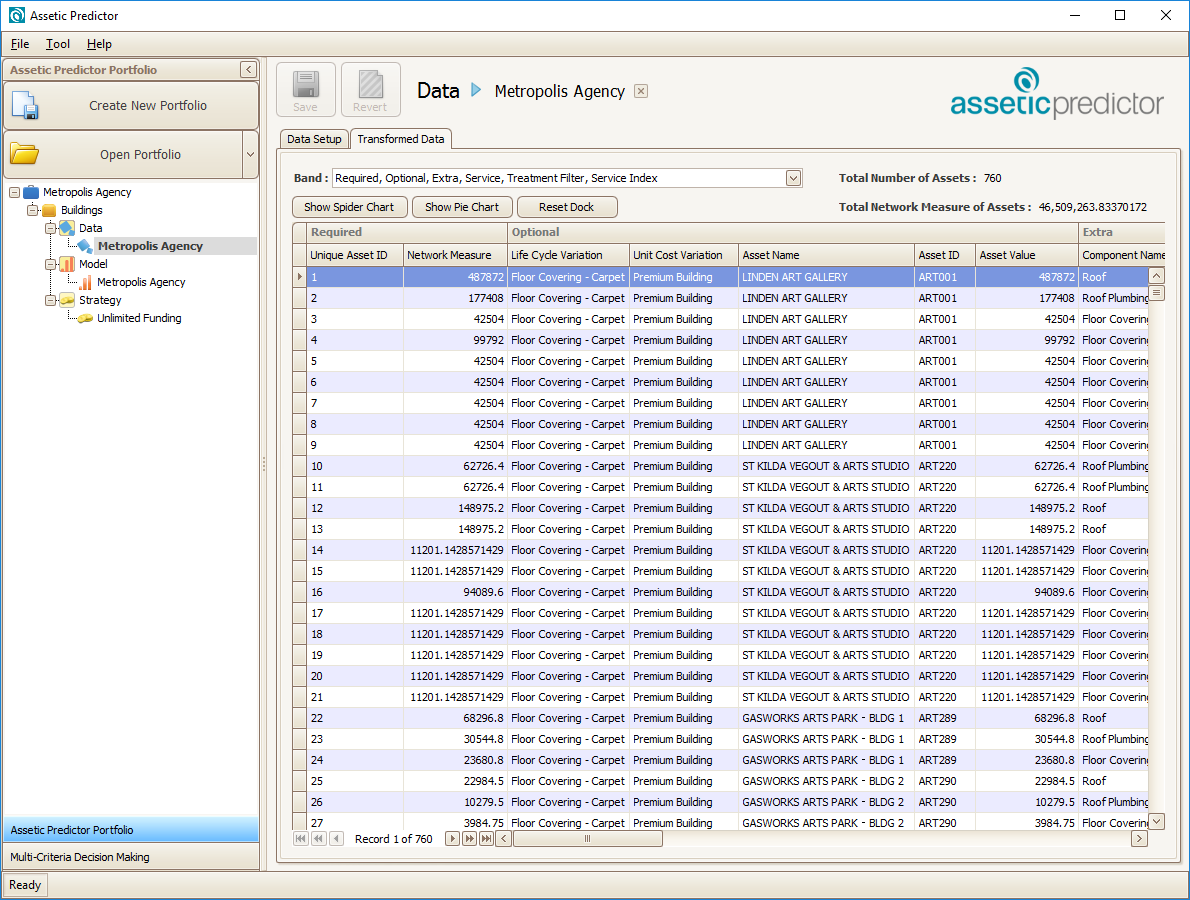1190x900 pixels.
Task: Click the Unlimited Funding folder icon
Action: (86, 318)
